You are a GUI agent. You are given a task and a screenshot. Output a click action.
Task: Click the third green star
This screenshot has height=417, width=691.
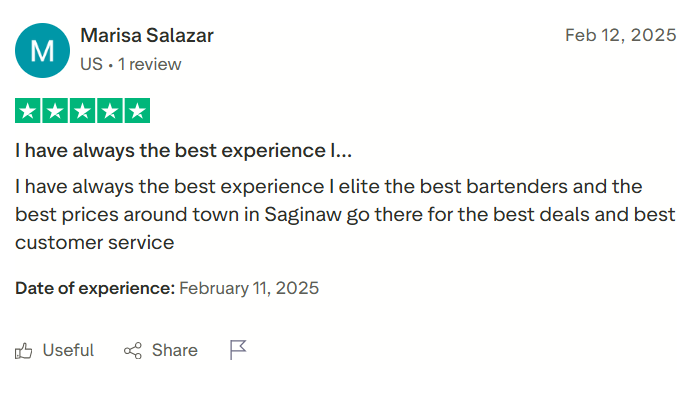82,111
